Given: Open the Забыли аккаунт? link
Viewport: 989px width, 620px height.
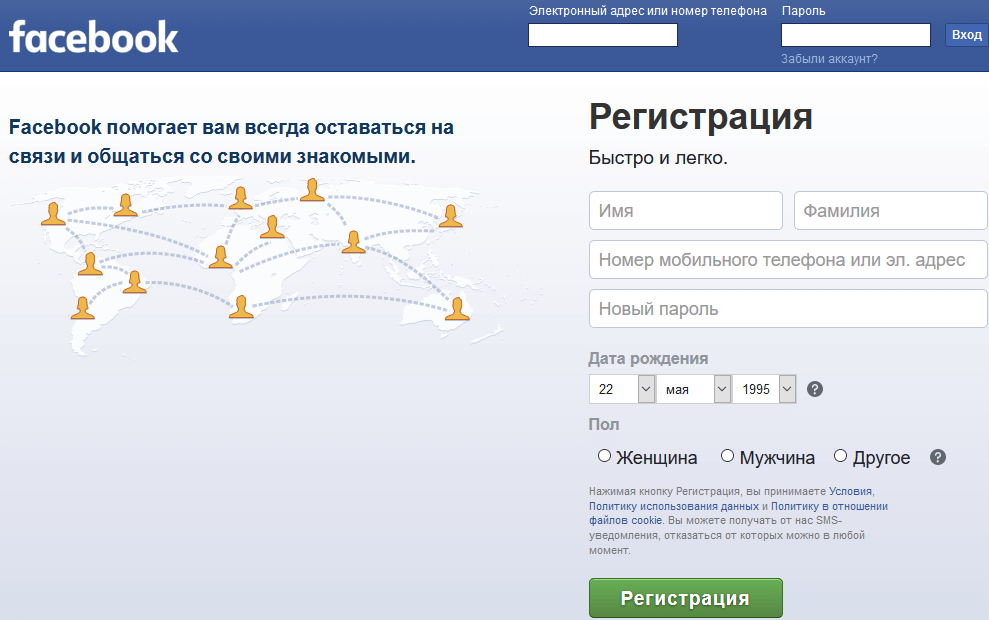Looking at the screenshot, I should tap(829, 59).
